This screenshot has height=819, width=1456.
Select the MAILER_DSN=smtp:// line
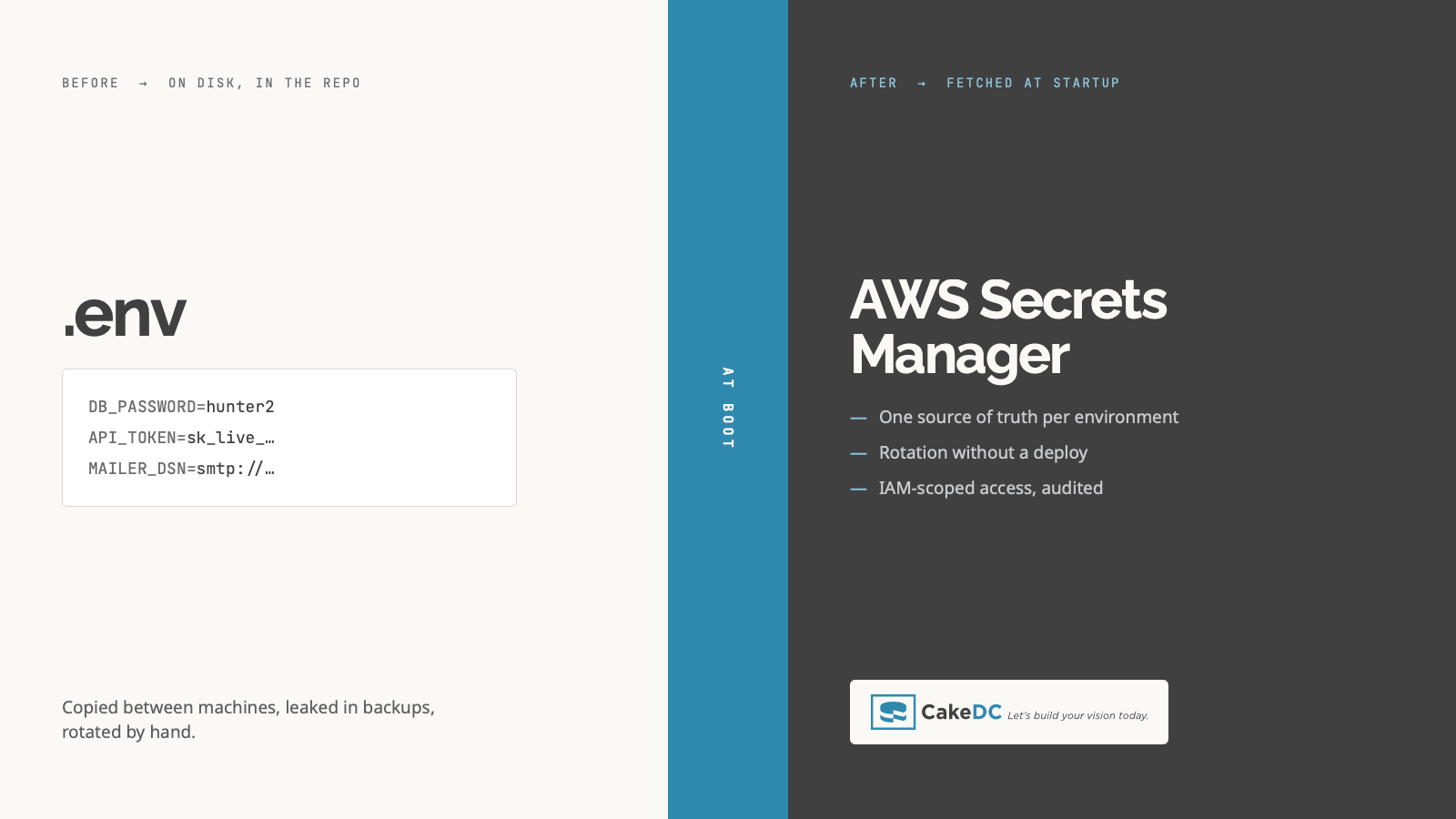(x=181, y=469)
